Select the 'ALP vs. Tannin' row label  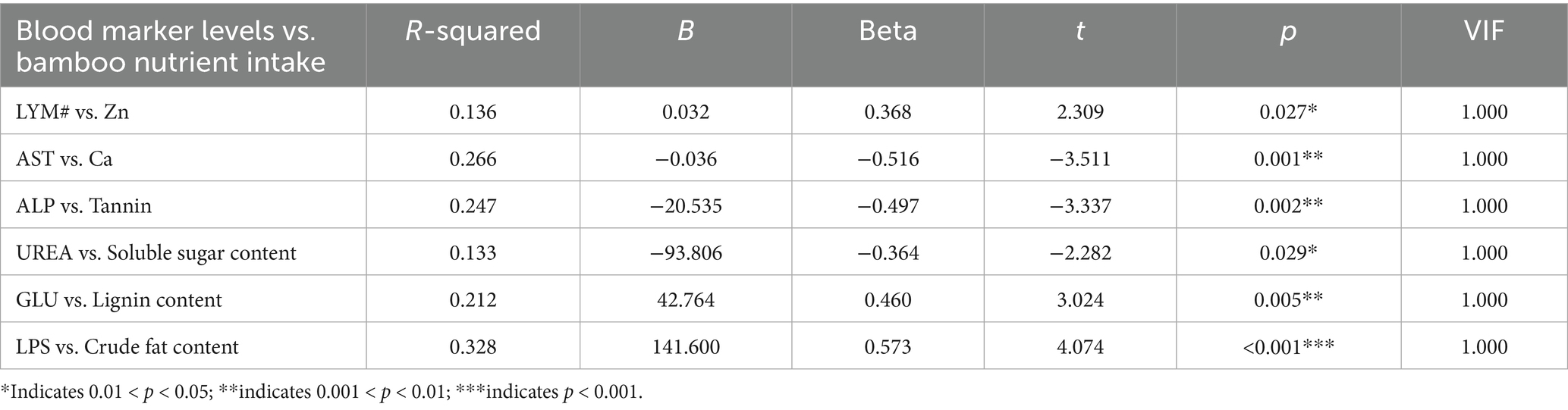coord(83,206)
